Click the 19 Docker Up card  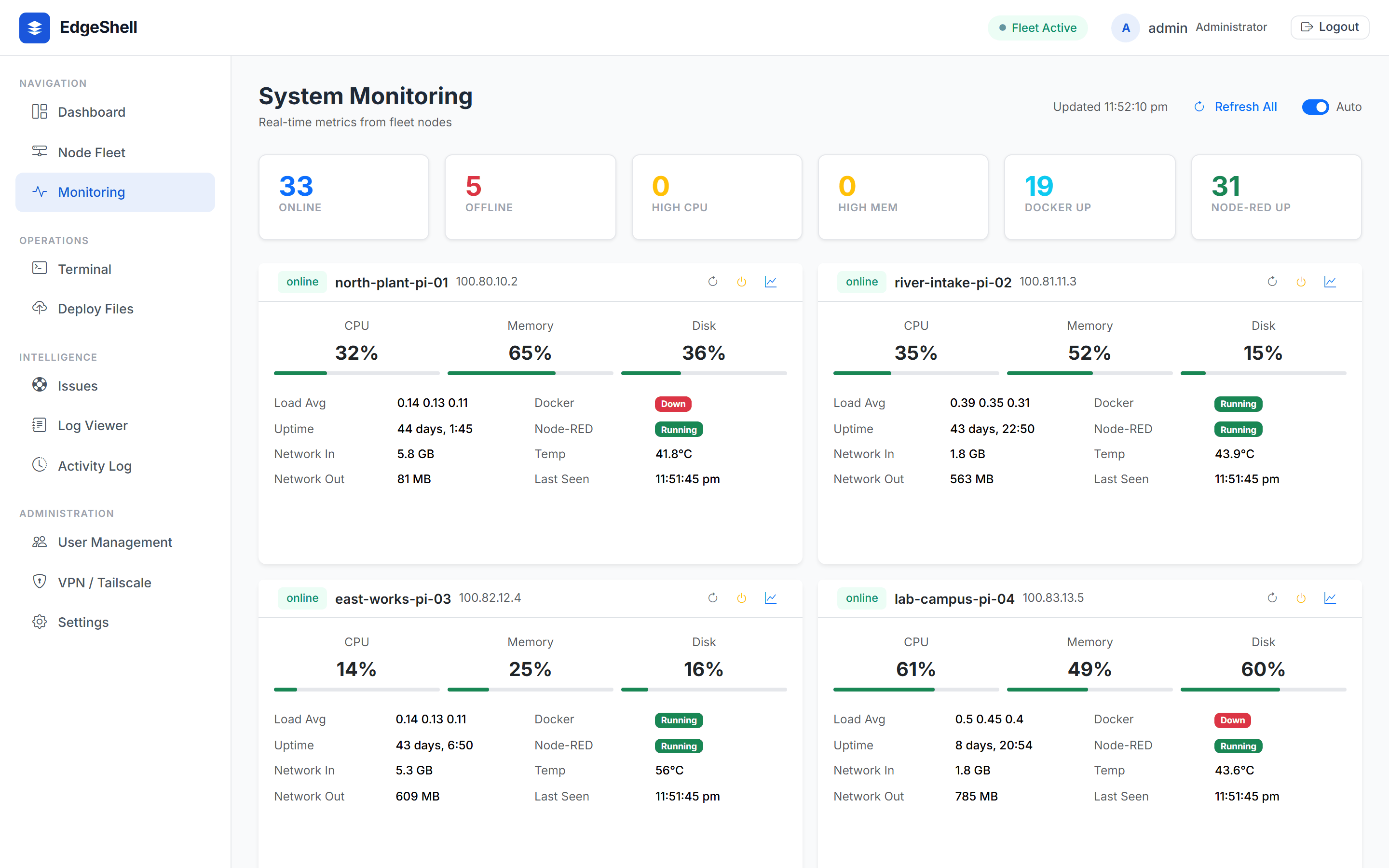click(1089, 197)
